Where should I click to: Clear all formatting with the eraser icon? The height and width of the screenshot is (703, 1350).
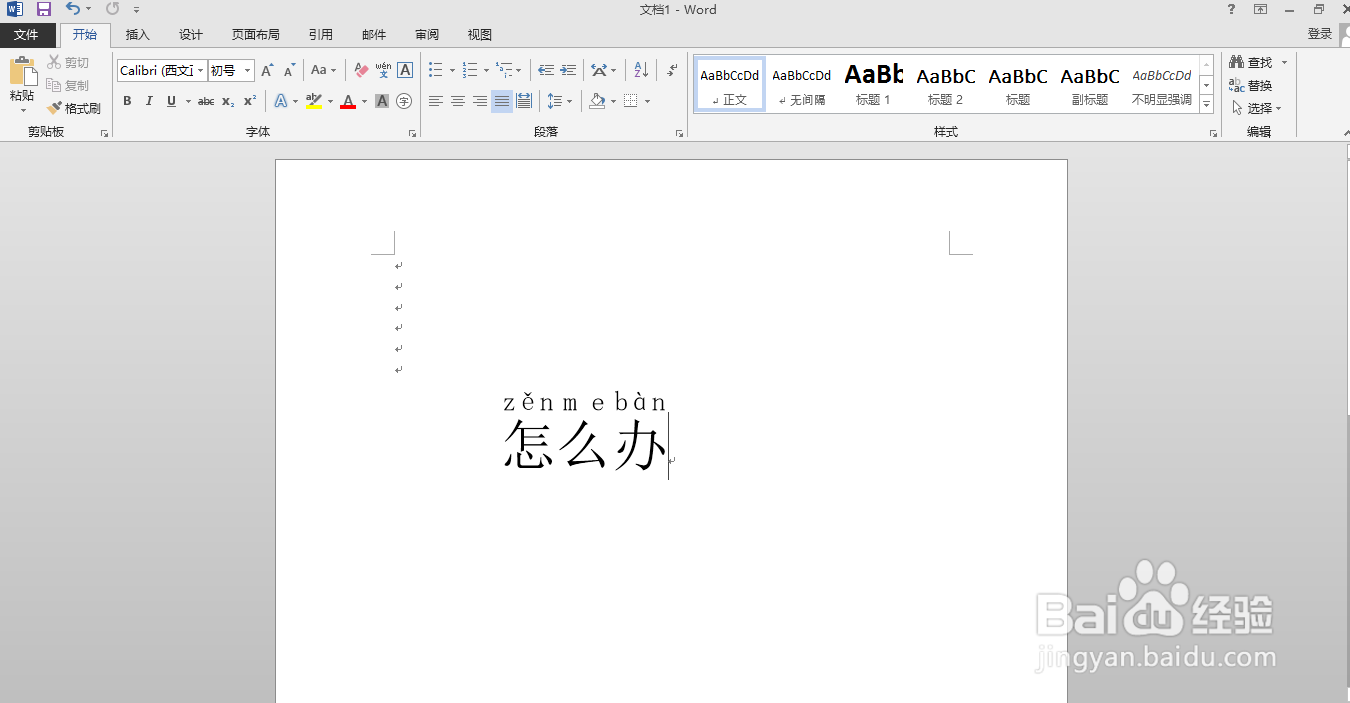(360, 70)
